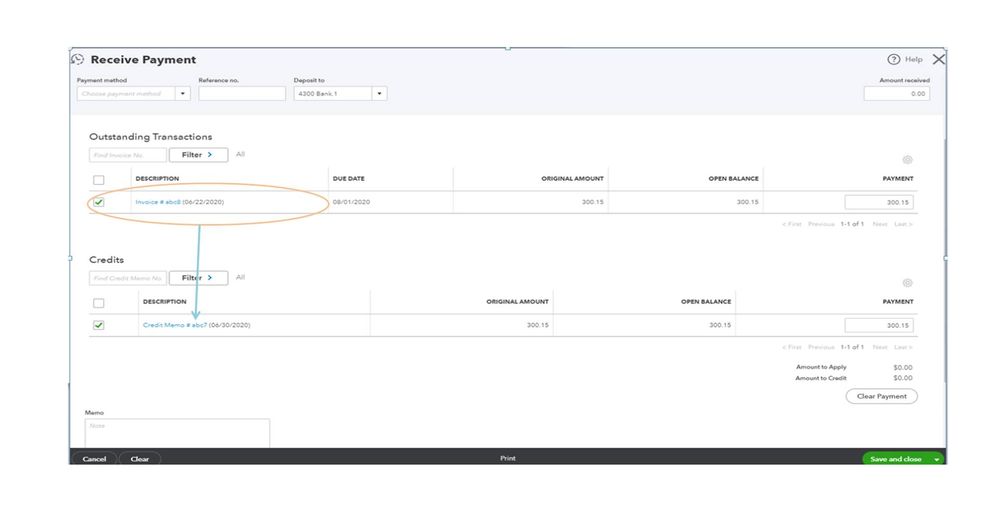Screen dimensions: 998x524
Task: Edit credit memo payment amount field
Action: coord(879,325)
